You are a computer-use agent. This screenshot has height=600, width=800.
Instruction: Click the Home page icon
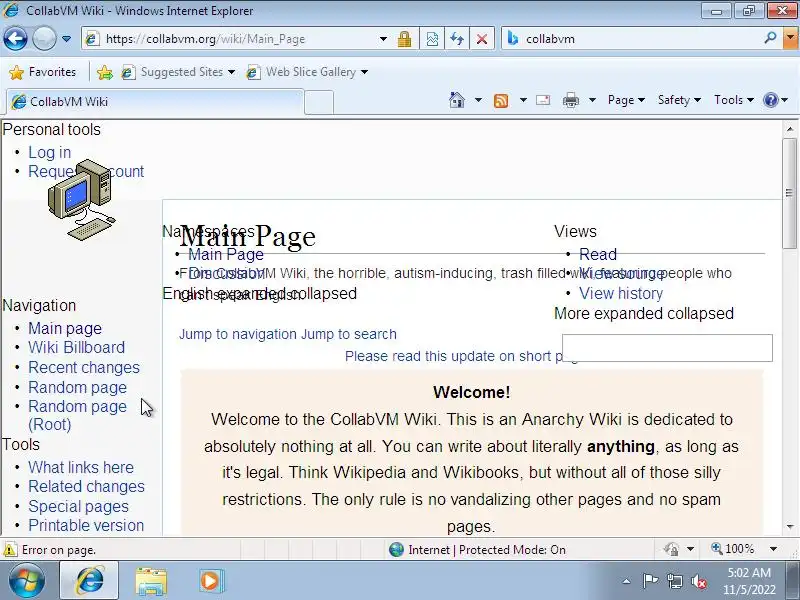[x=457, y=100]
